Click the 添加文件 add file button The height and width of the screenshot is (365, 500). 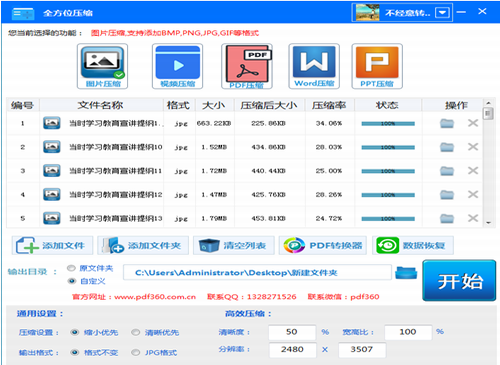pos(53,246)
